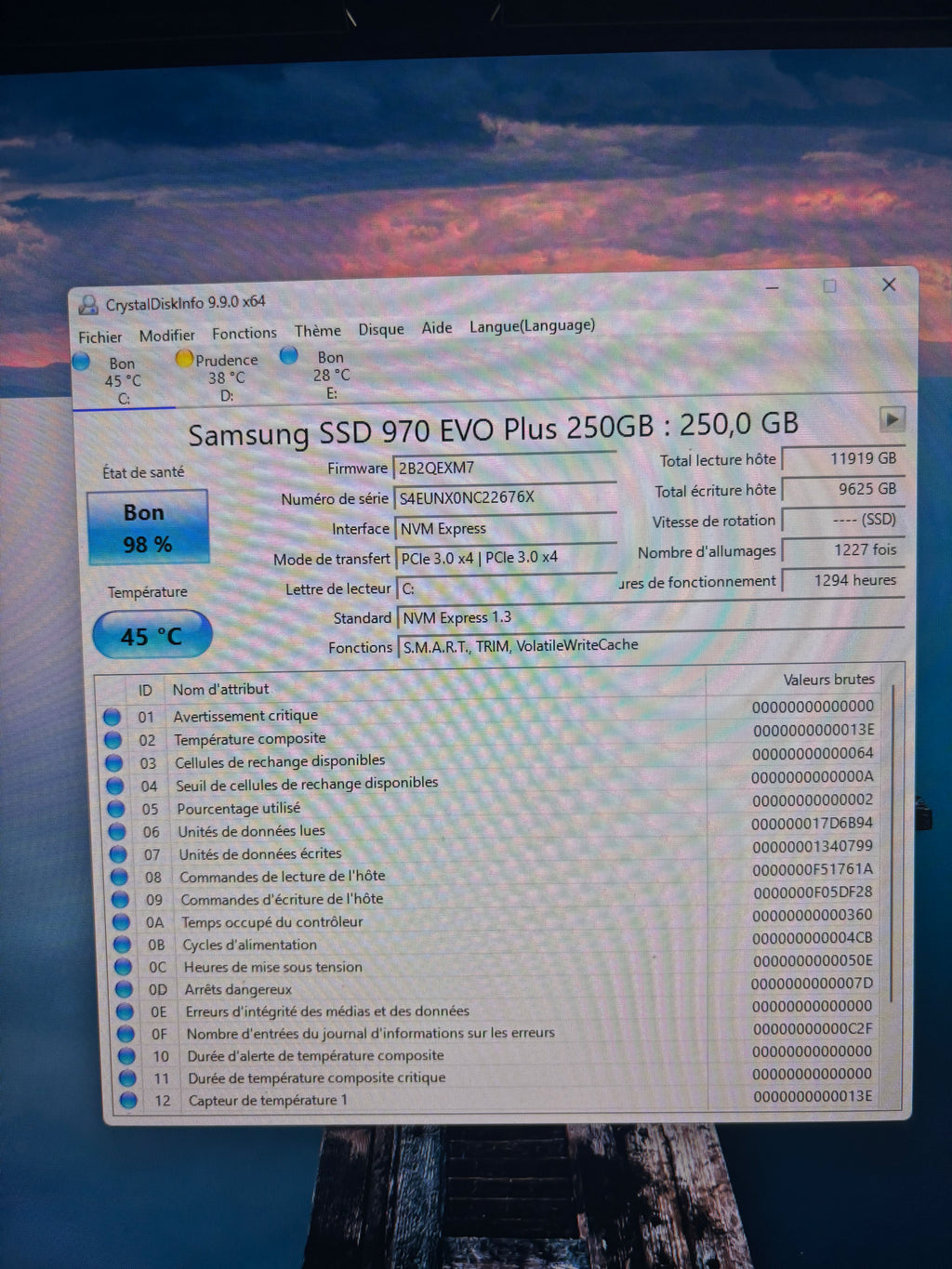Click the CrystalDiskInfo title bar app icon
This screenshot has width=952, height=1269.
(89, 304)
